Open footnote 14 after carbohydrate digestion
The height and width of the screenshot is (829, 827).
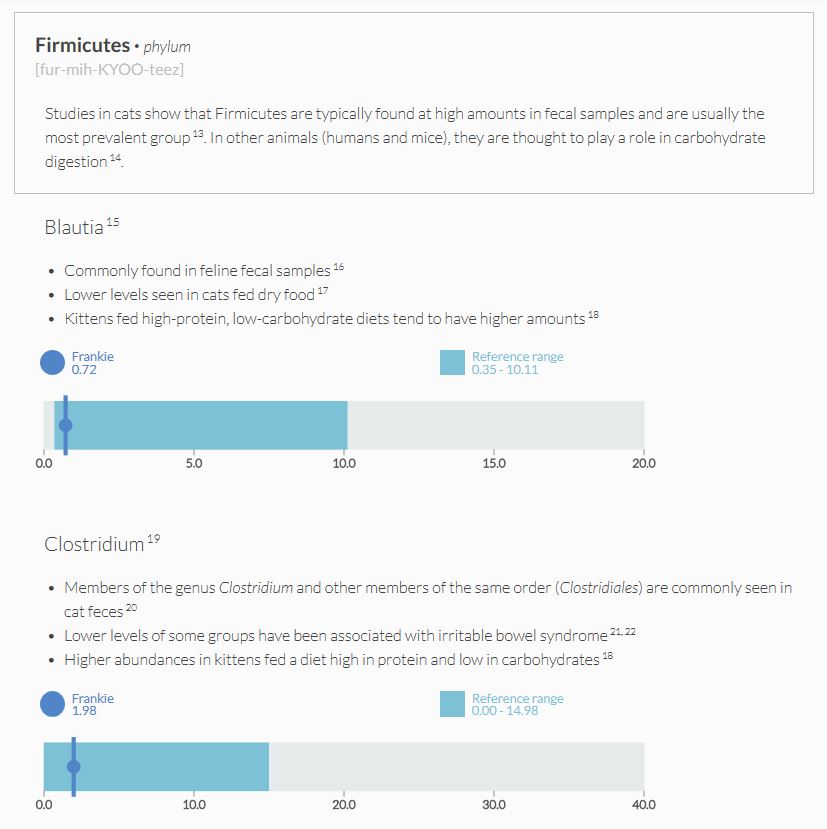(116, 158)
